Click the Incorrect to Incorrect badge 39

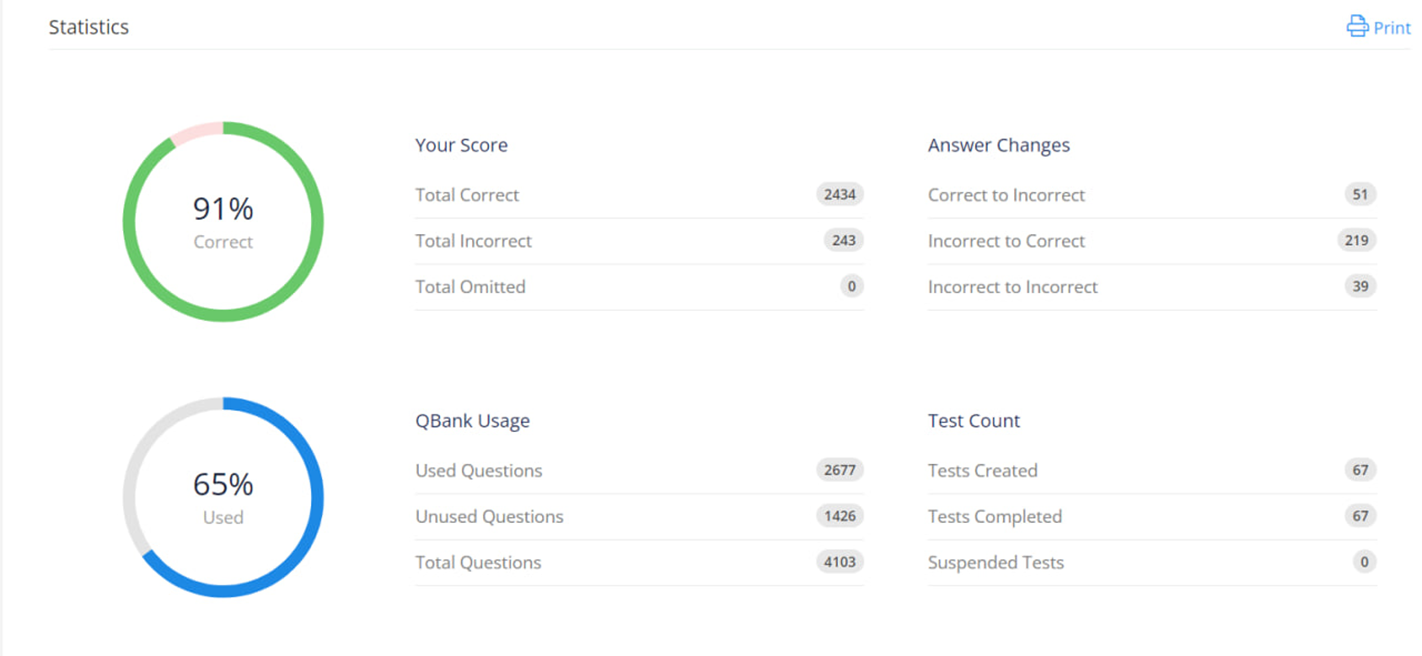(x=1360, y=287)
